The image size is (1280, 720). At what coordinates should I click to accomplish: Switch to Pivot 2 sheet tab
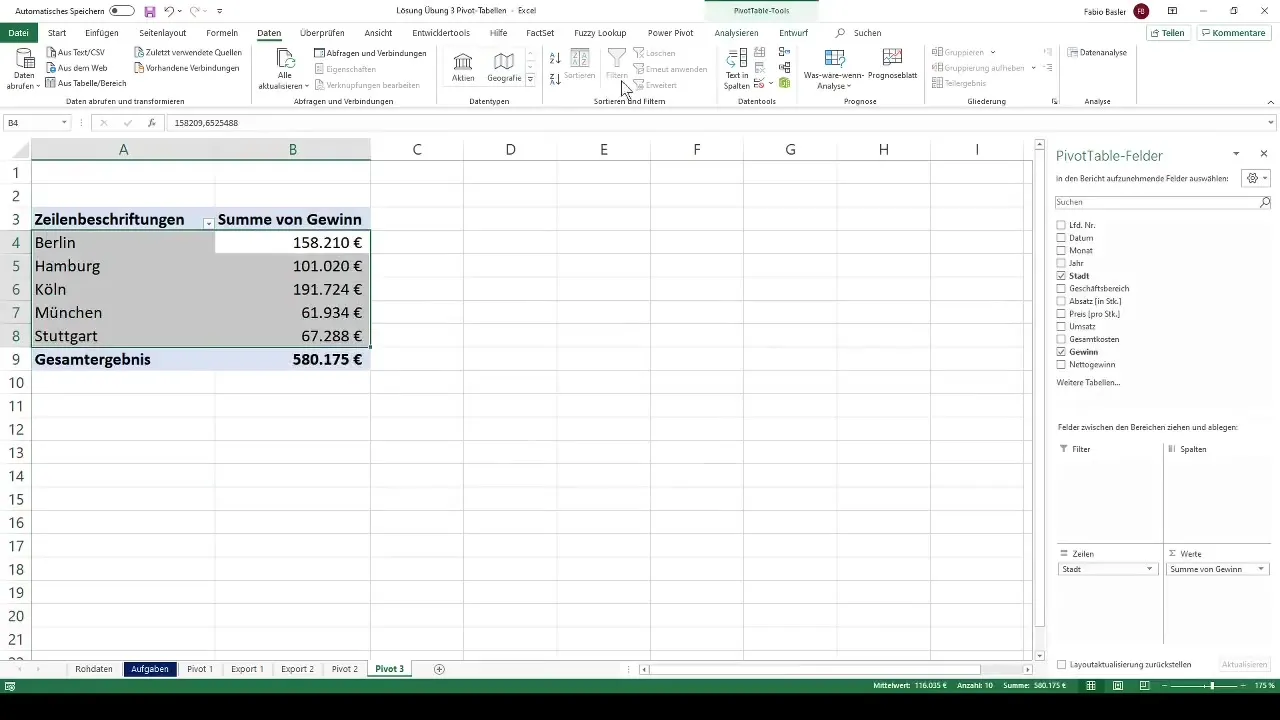click(345, 669)
